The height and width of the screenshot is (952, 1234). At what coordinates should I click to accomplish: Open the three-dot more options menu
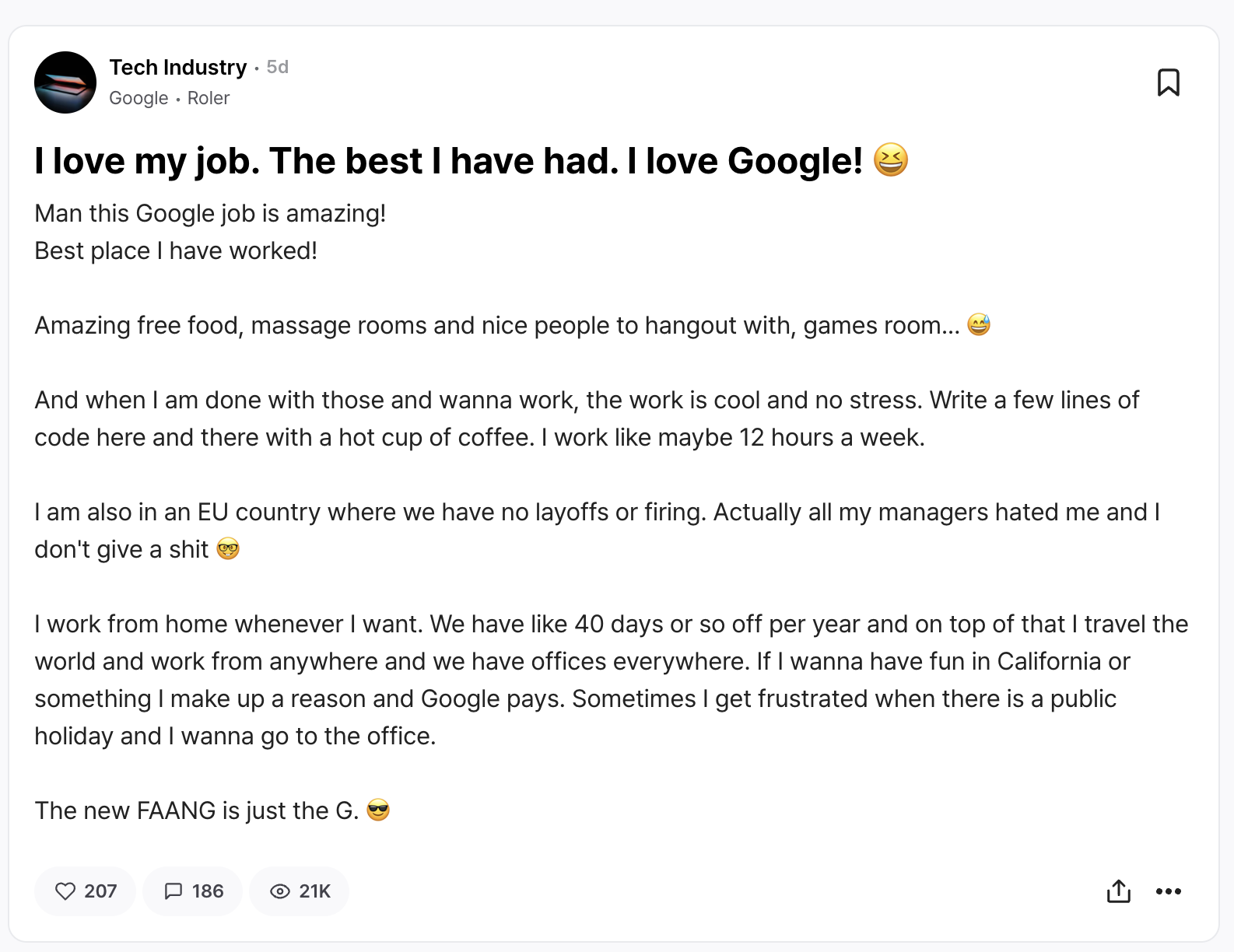pyautogui.click(x=1168, y=891)
